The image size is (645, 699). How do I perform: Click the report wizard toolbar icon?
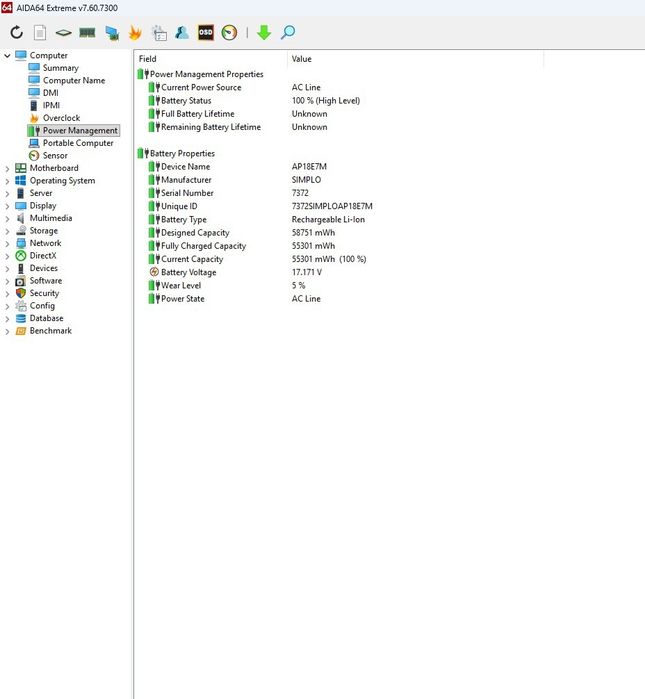pos(159,33)
